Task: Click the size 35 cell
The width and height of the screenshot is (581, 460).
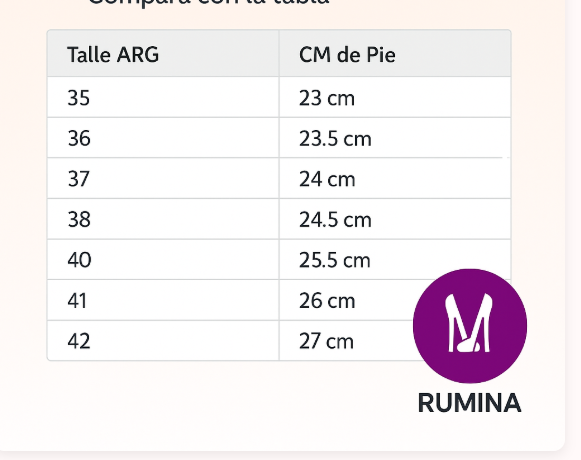Action: pyautogui.click(x=163, y=97)
